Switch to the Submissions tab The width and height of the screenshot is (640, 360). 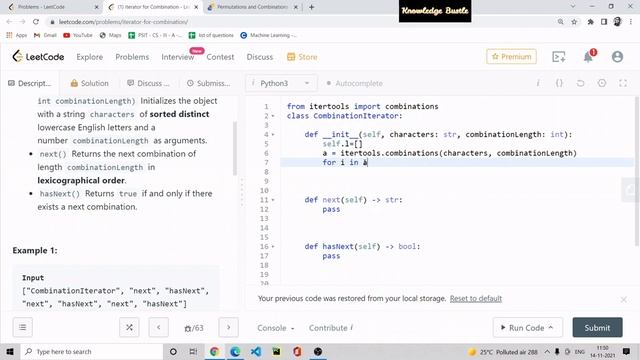209,83
